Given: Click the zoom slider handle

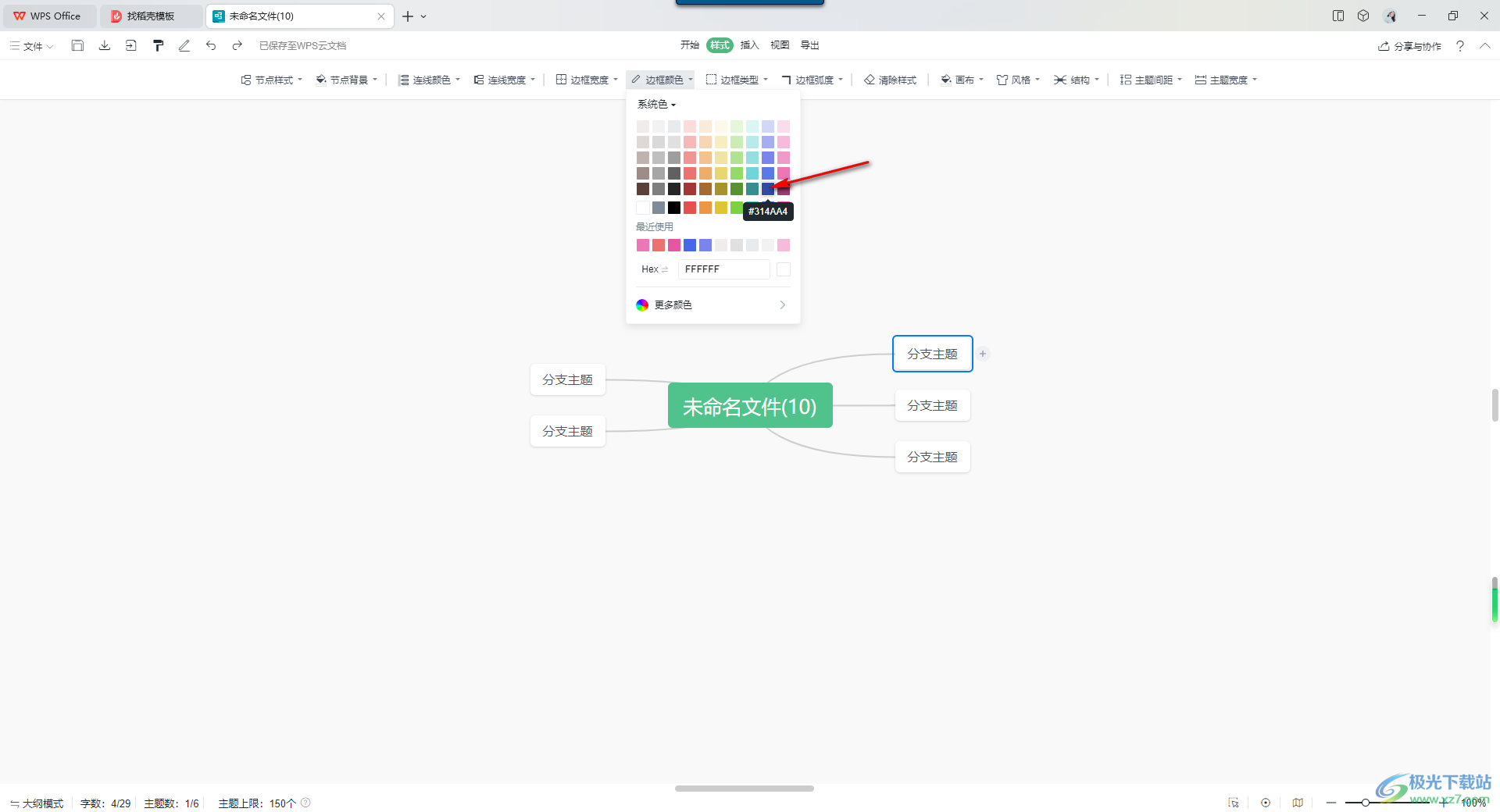Looking at the screenshot, I should tap(1365, 803).
